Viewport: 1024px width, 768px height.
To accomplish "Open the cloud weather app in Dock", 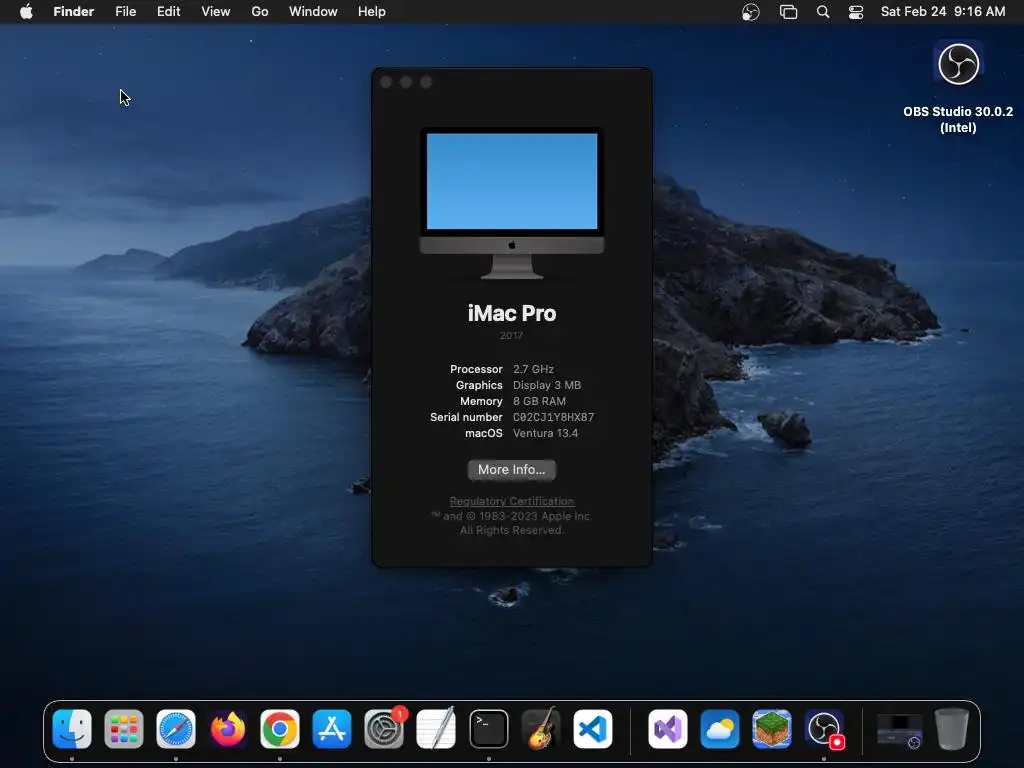I will click(720, 729).
